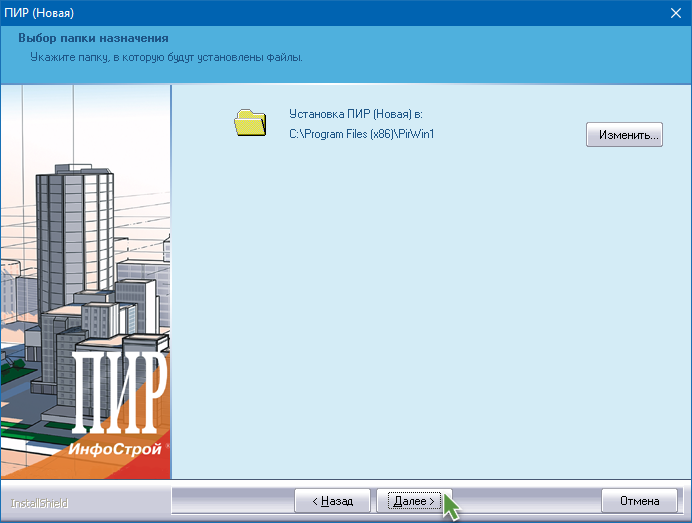
Task: Click the text Установка ПИР (Новая) в:
Action: [356, 114]
